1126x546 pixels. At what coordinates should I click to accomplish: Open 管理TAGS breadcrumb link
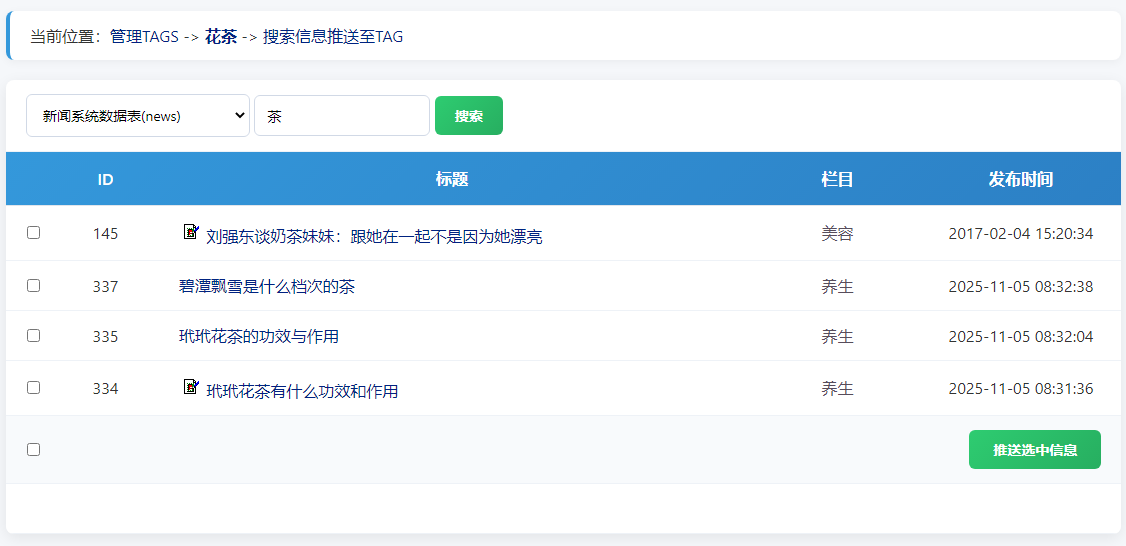tap(144, 37)
